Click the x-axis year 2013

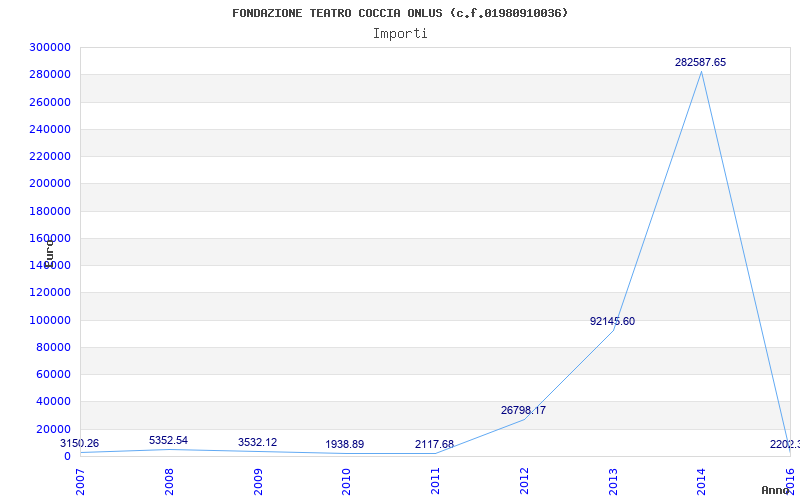(613, 482)
